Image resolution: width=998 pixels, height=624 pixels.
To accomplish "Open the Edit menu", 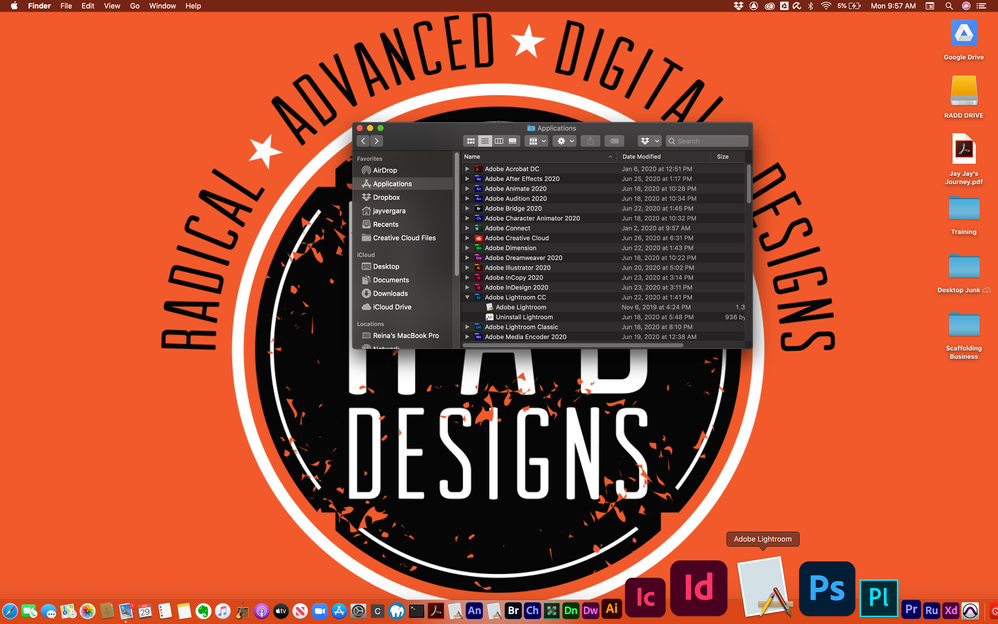I will tap(88, 6).
